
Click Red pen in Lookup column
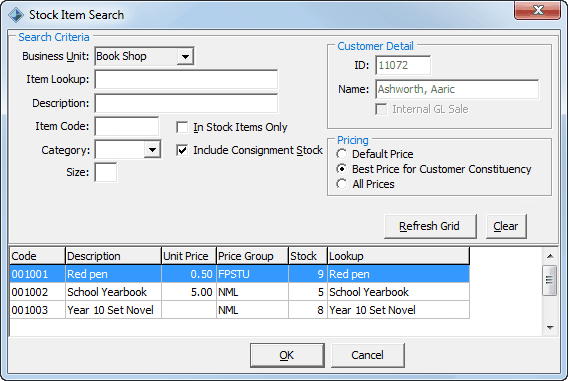pyautogui.click(x=398, y=274)
